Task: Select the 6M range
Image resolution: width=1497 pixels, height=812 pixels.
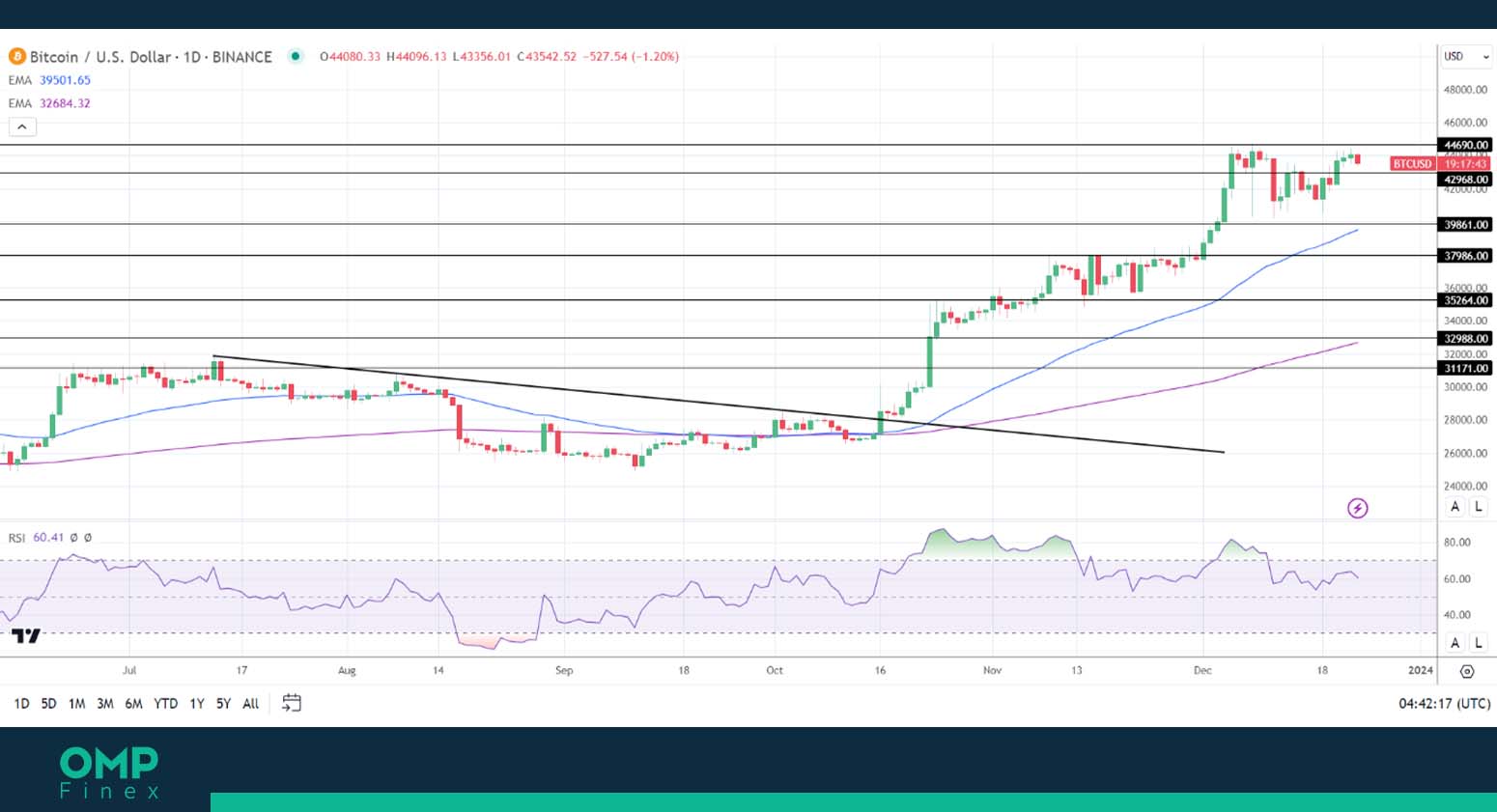Action: (133, 704)
